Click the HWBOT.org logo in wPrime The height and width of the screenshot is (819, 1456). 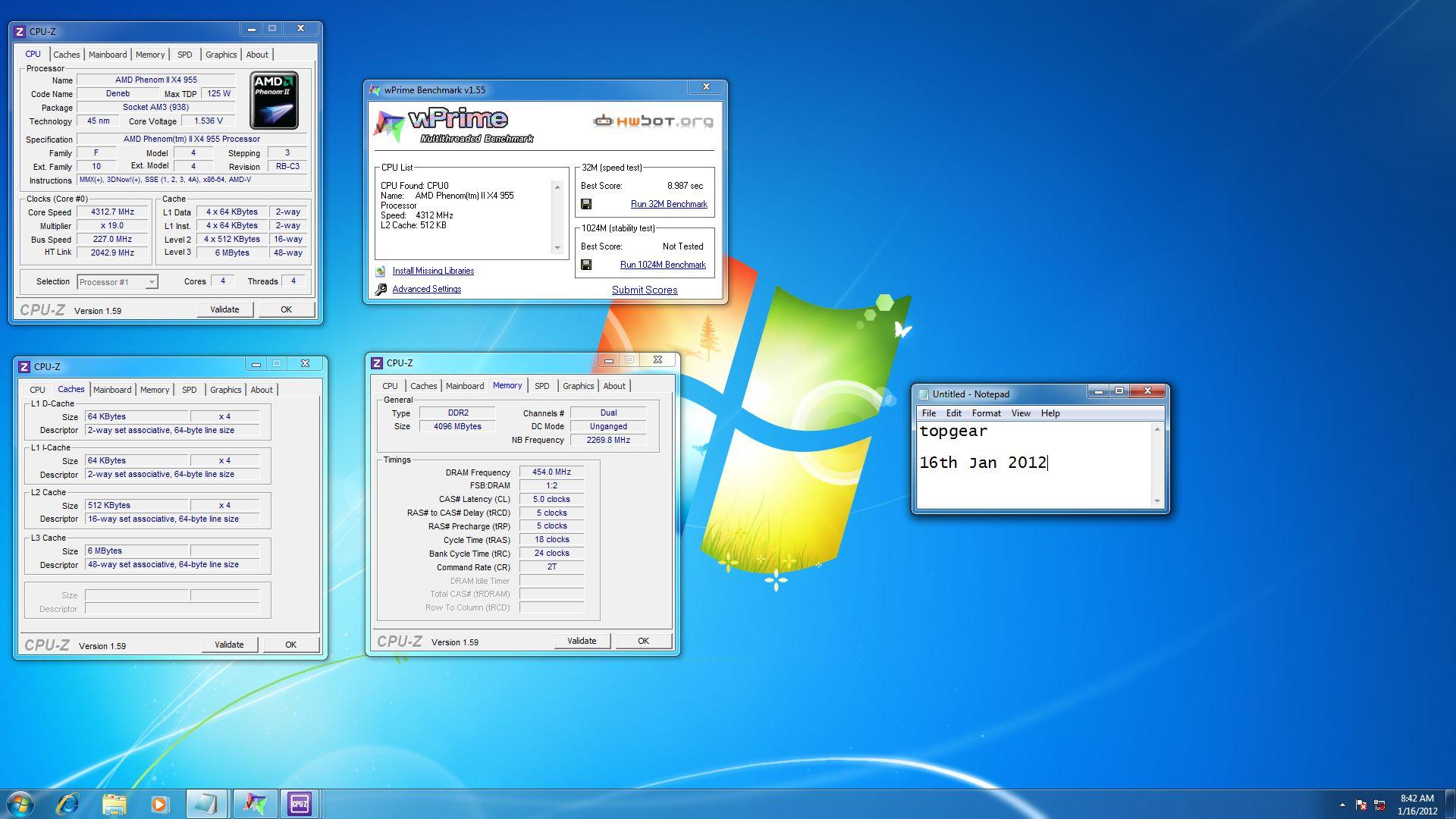(x=653, y=121)
